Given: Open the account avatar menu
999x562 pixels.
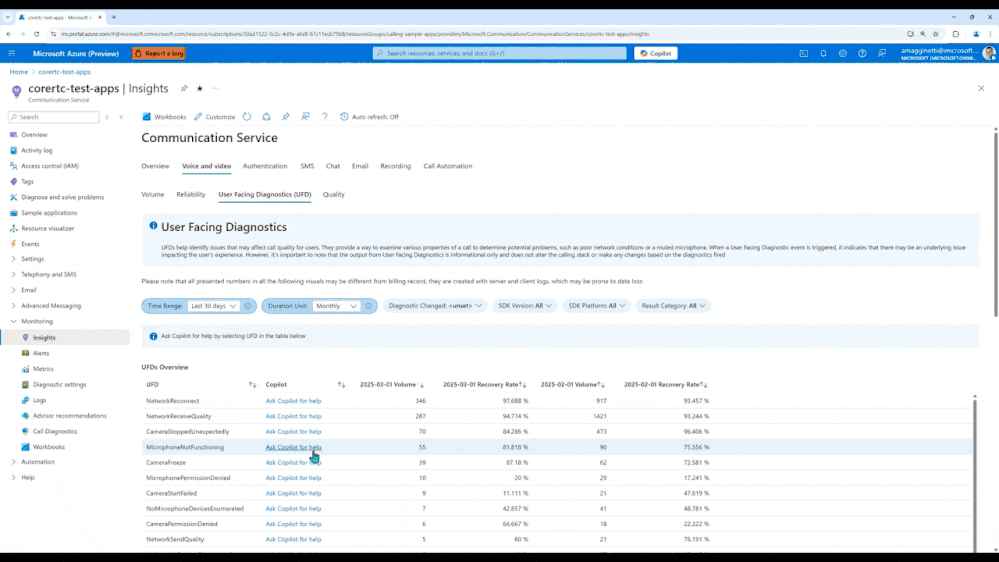Looking at the screenshot, I should coord(989,54).
